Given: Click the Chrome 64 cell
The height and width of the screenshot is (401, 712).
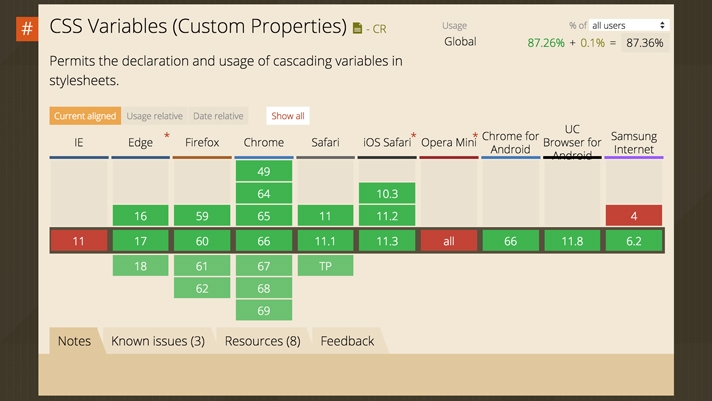Looking at the screenshot, I should (264, 193).
